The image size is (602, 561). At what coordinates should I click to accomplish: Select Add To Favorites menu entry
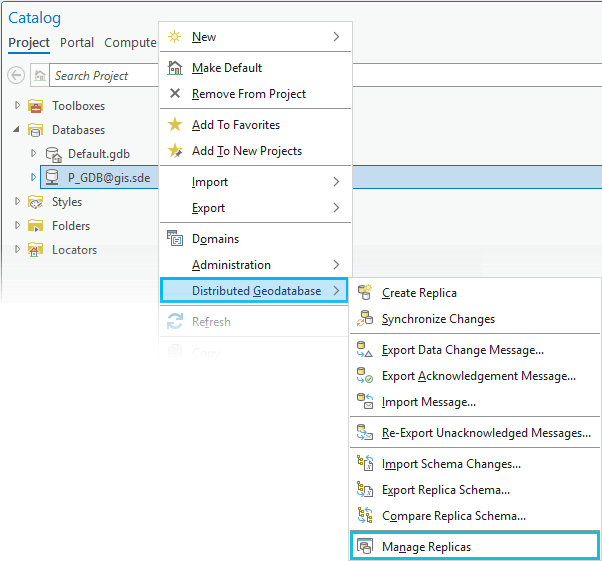point(256,125)
